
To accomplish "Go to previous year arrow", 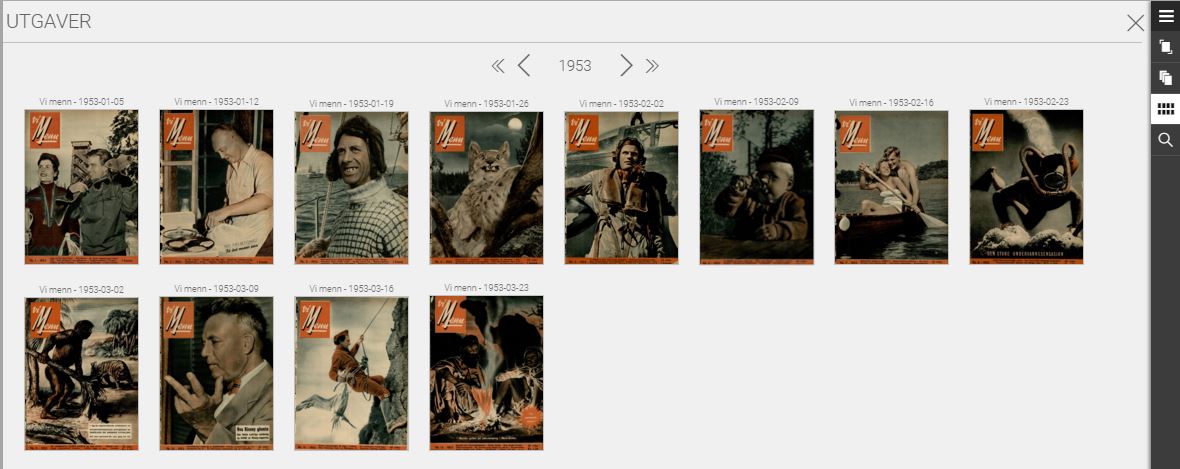I will tap(525, 65).
